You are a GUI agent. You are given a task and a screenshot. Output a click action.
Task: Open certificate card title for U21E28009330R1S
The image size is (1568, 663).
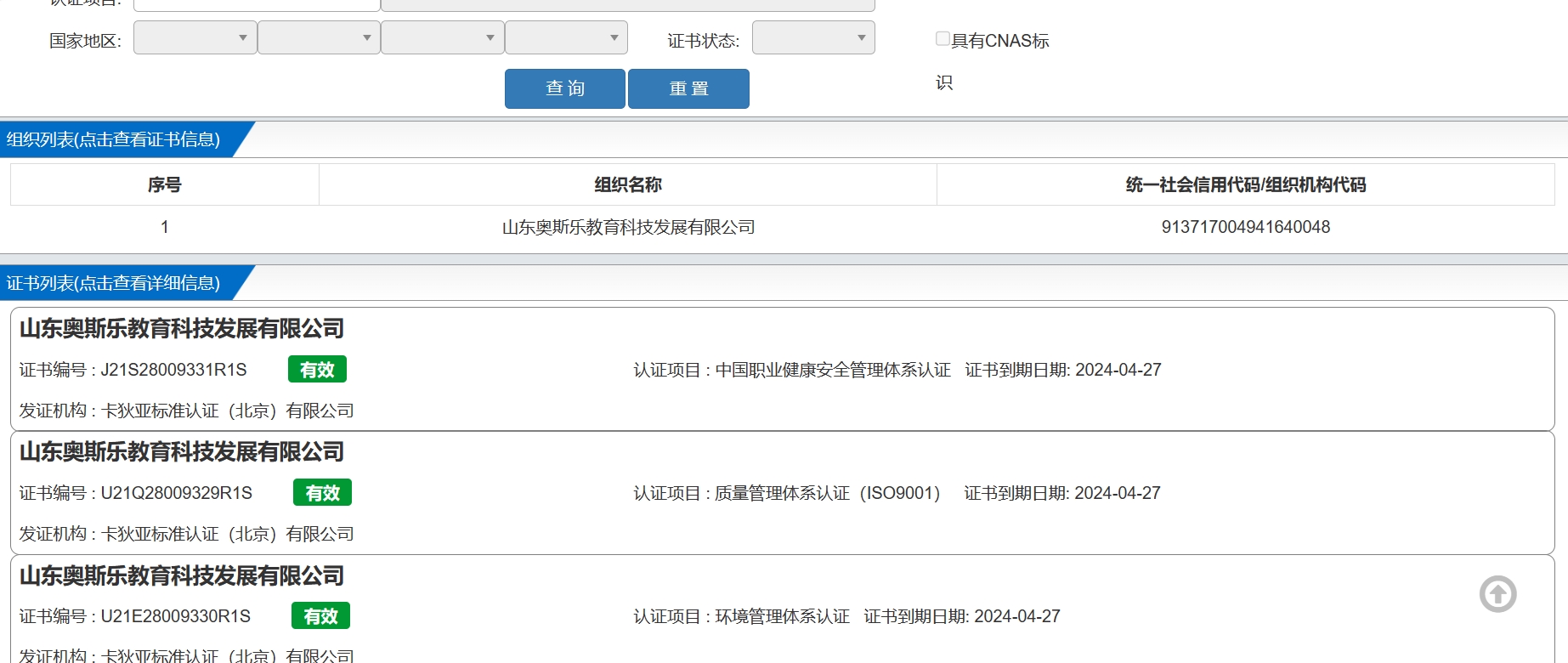tap(182, 575)
